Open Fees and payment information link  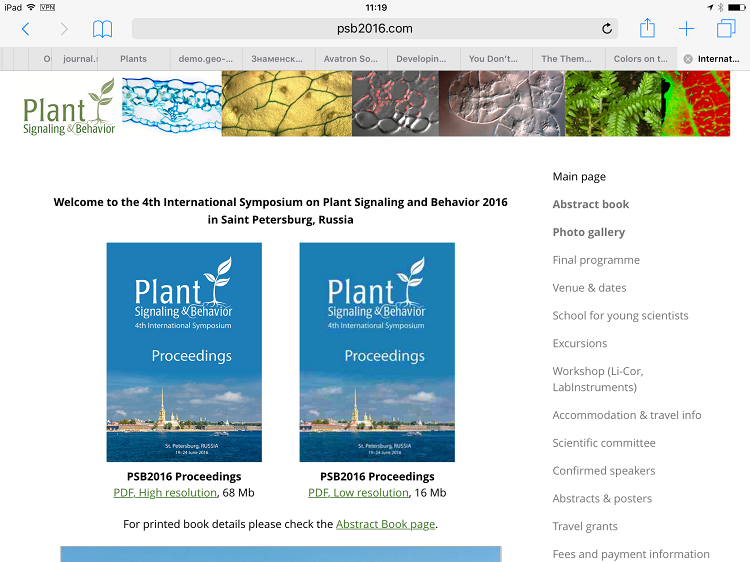click(631, 554)
